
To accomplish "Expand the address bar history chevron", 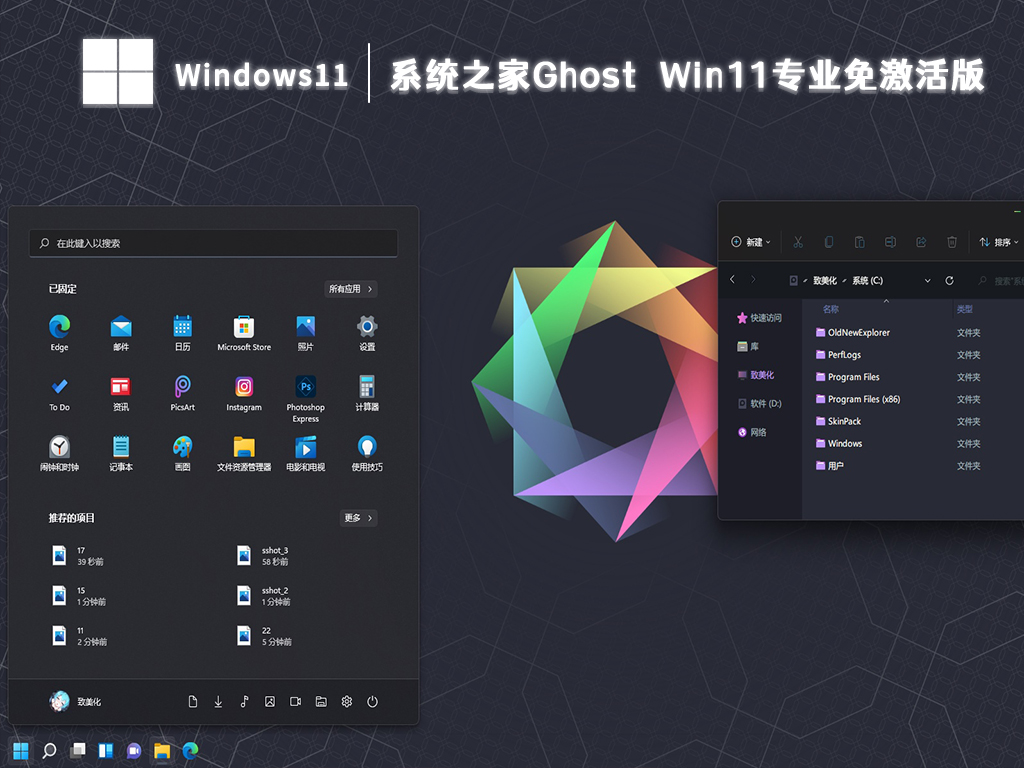I will point(927,281).
